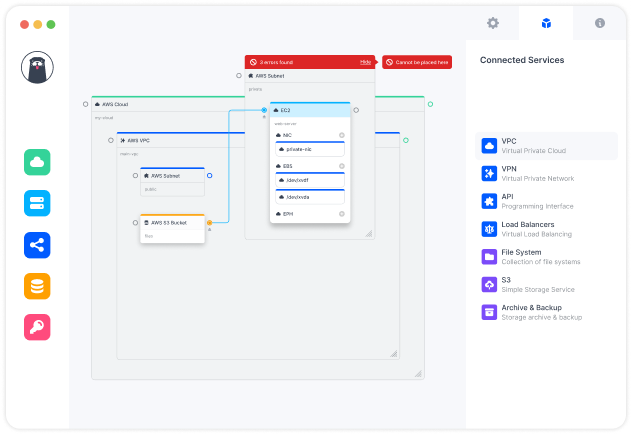
Task: Open the orange database category in sidebar
Action: (37, 286)
